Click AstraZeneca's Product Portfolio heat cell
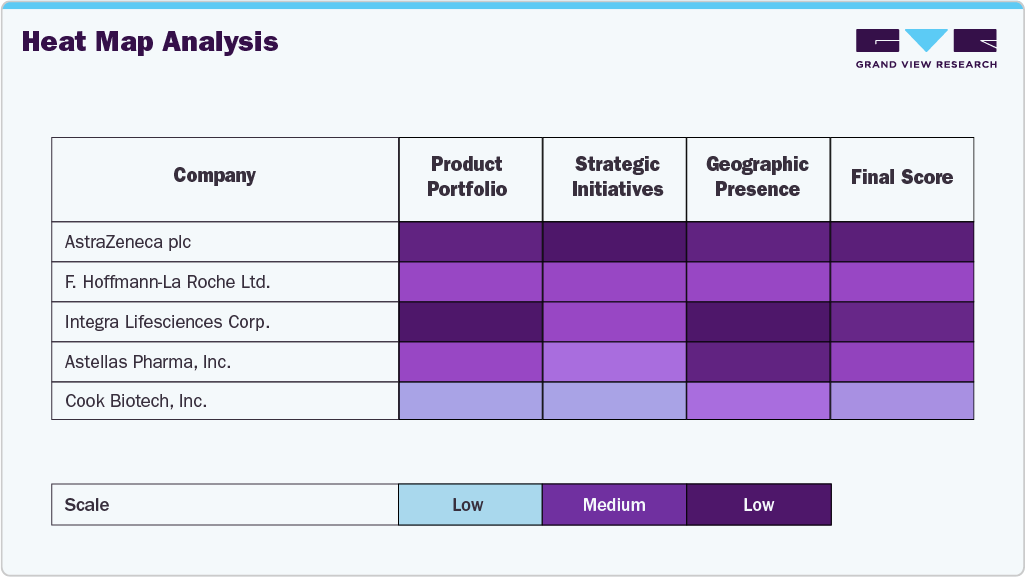1025x577 pixels. (x=470, y=242)
